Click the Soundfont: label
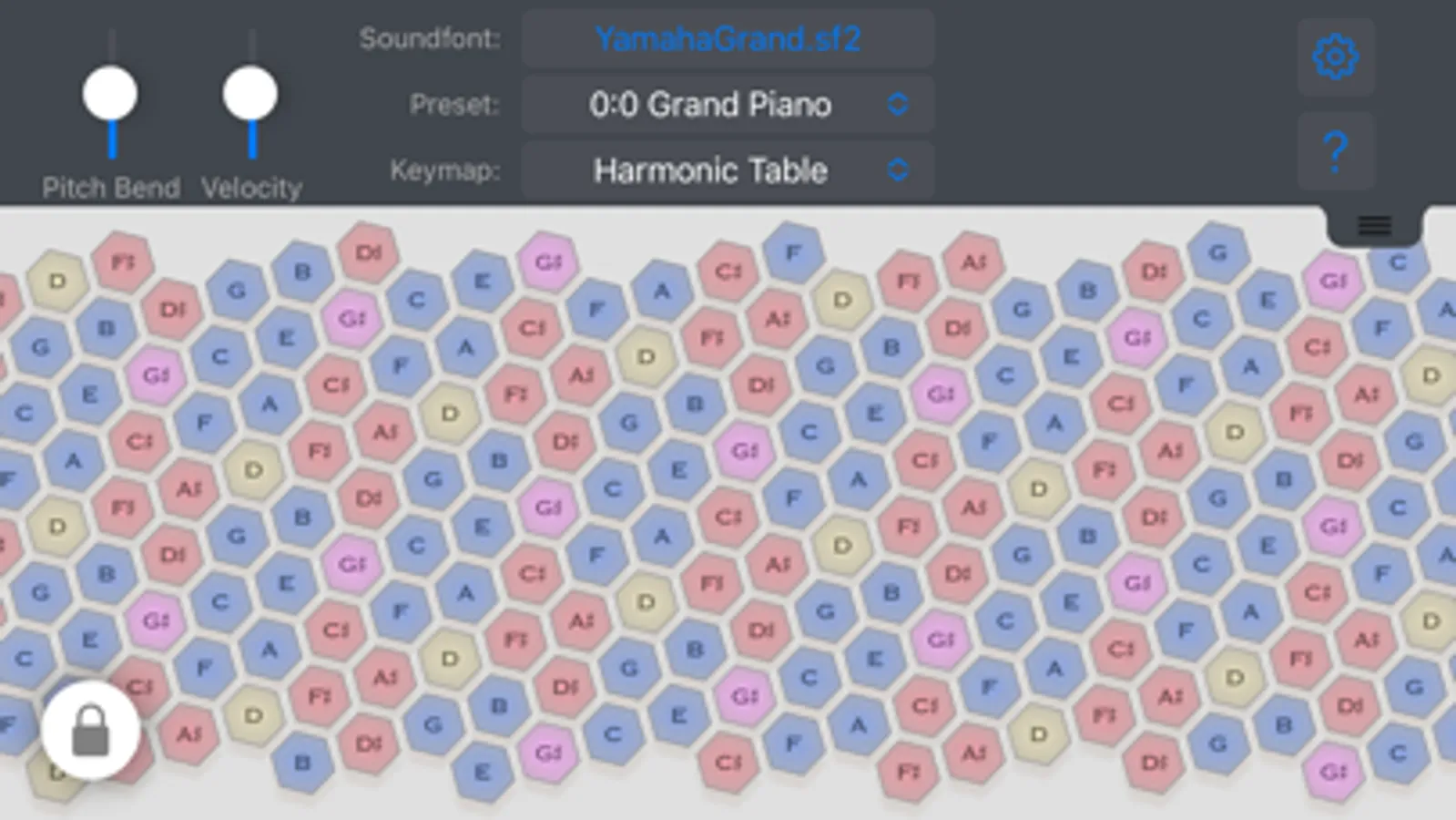The width and height of the screenshot is (1456, 820). [430, 39]
